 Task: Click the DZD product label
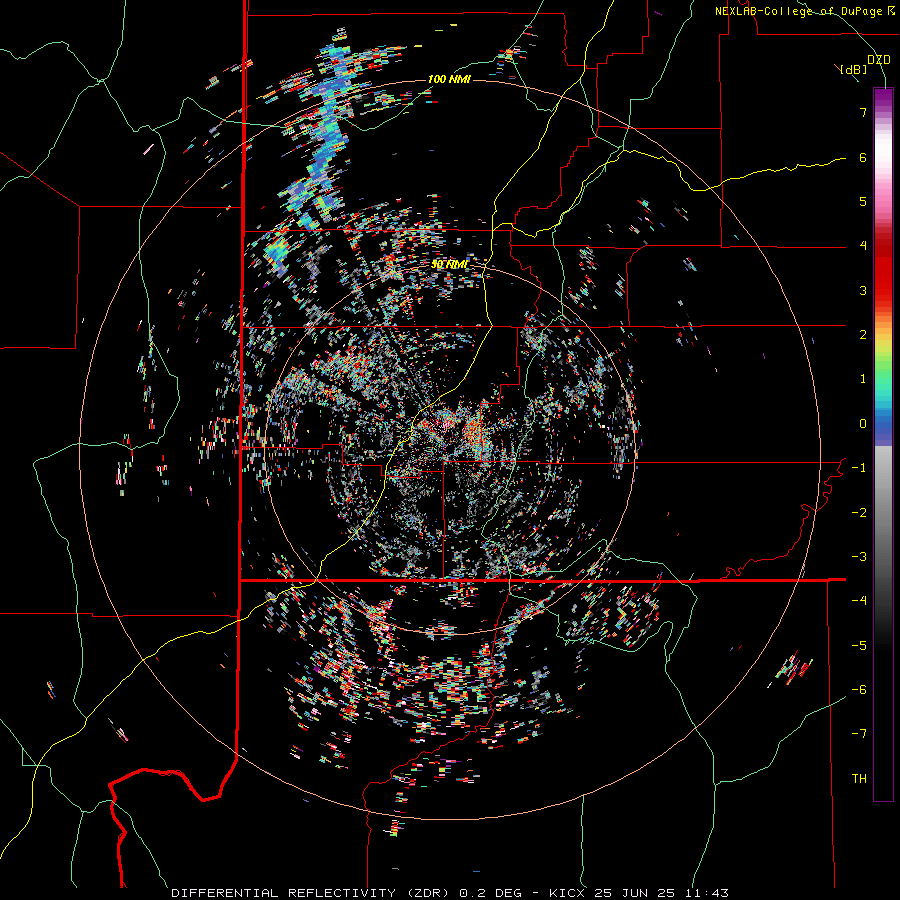(x=879, y=60)
